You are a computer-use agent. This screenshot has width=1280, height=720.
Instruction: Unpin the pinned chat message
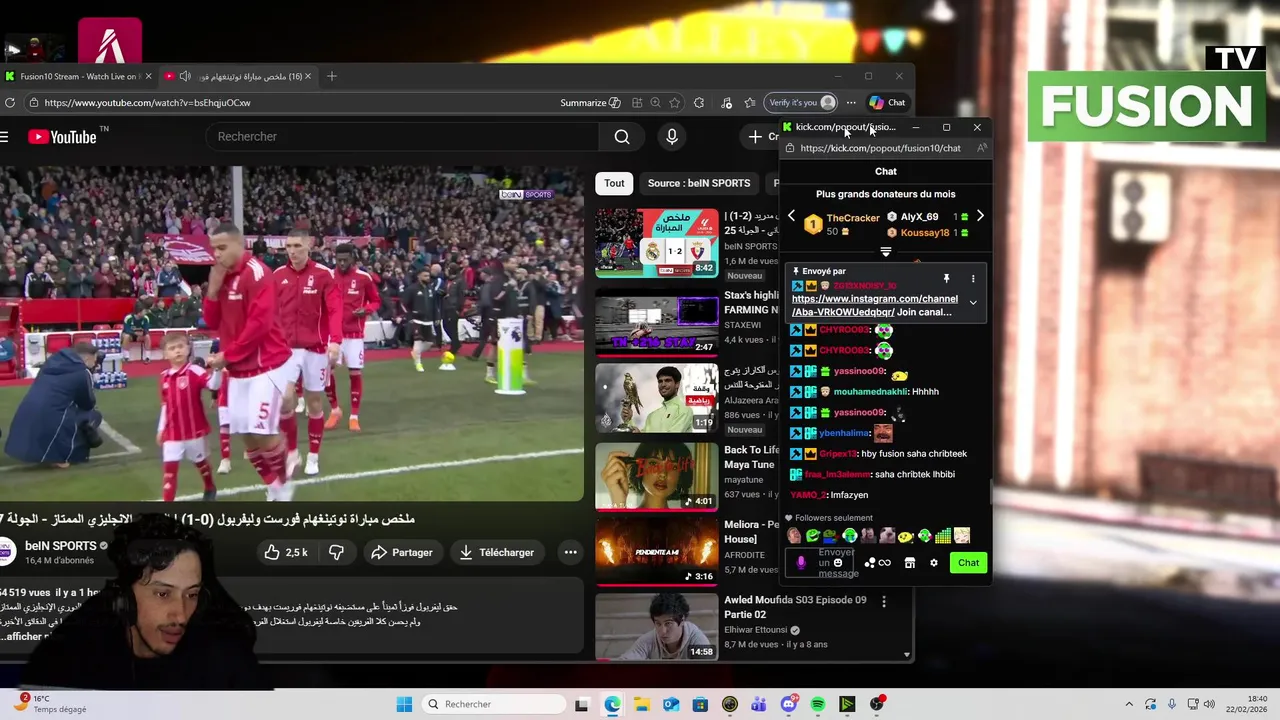(x=946, y=279)
